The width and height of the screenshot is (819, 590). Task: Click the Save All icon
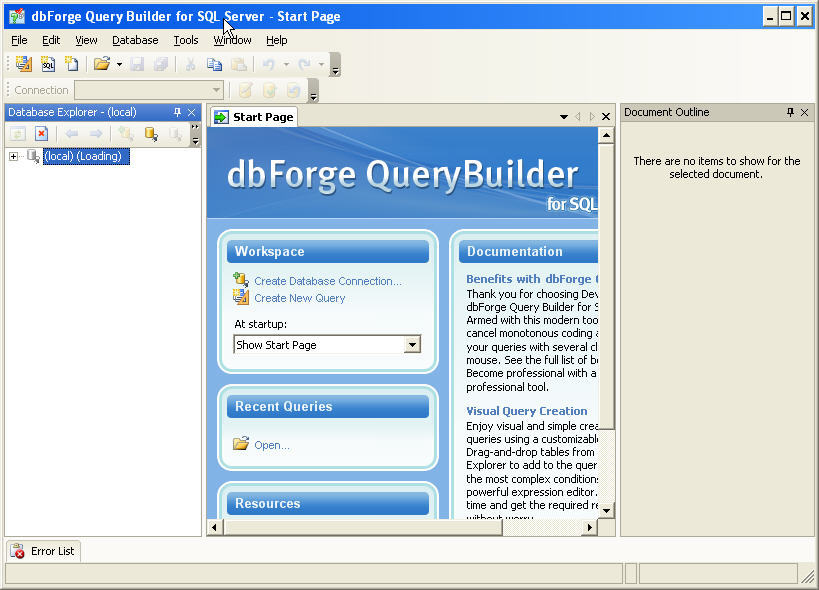[x=161, y=64]
